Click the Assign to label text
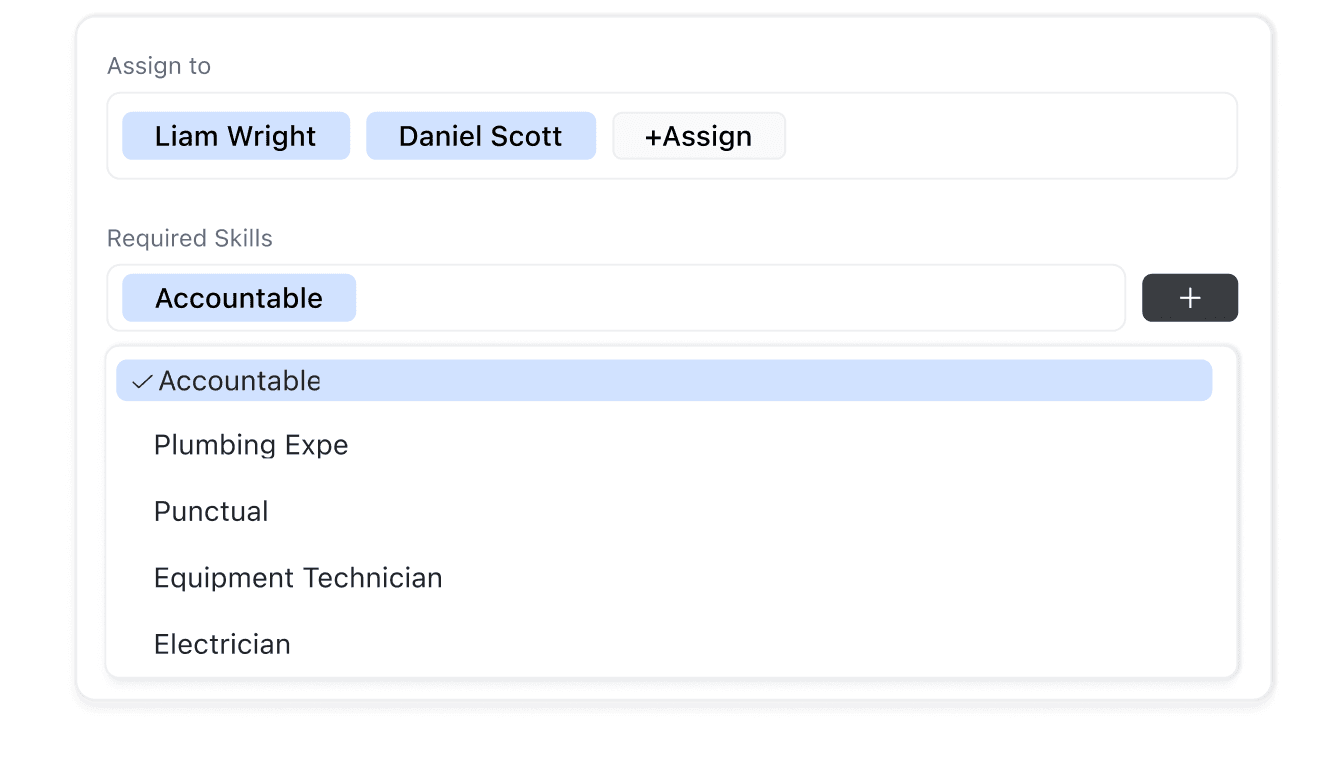Viewport: 1342px width, 774px height. [x=158, y=65]
